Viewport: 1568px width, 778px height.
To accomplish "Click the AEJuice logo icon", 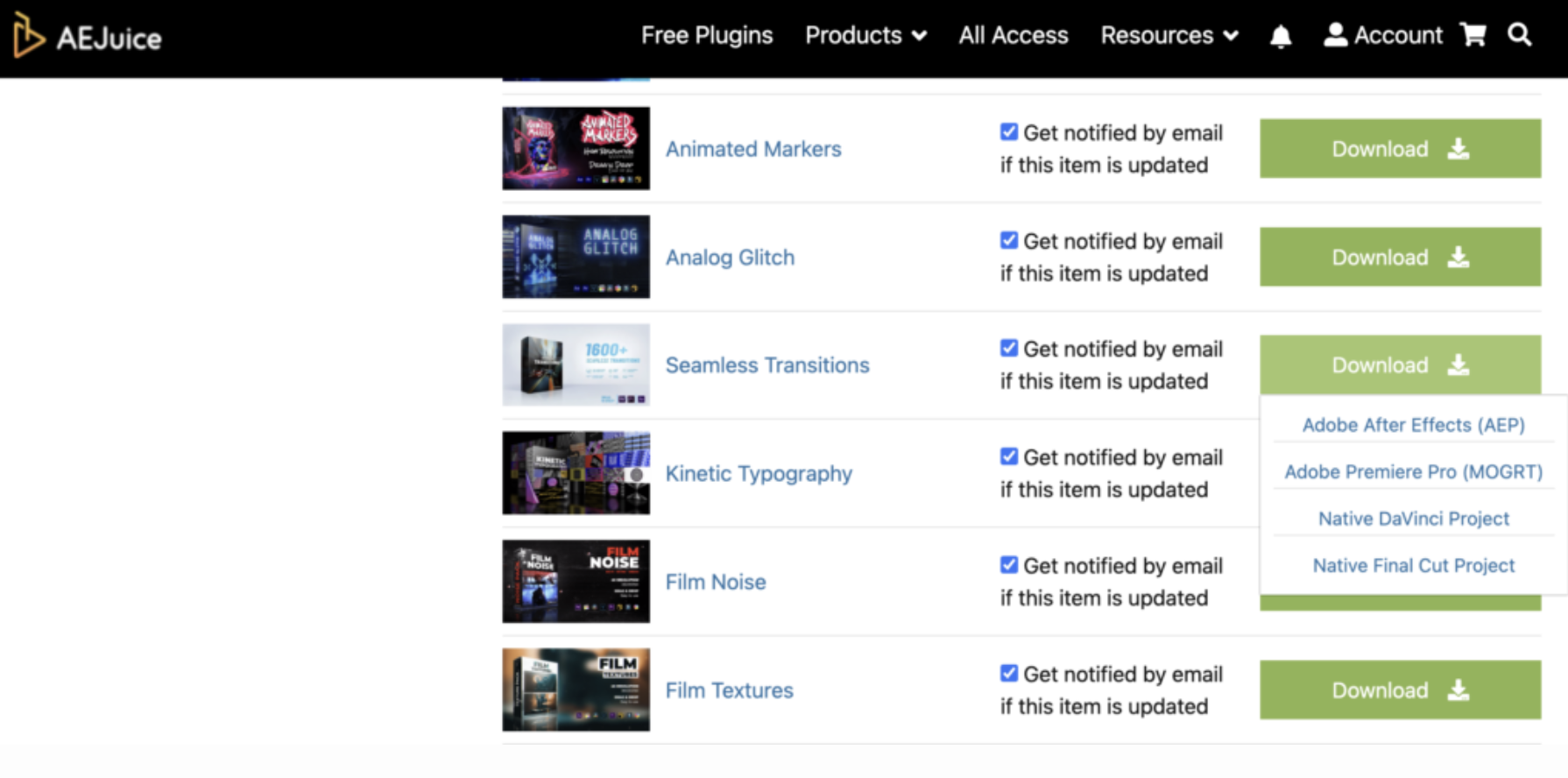I will coord(28,36).
